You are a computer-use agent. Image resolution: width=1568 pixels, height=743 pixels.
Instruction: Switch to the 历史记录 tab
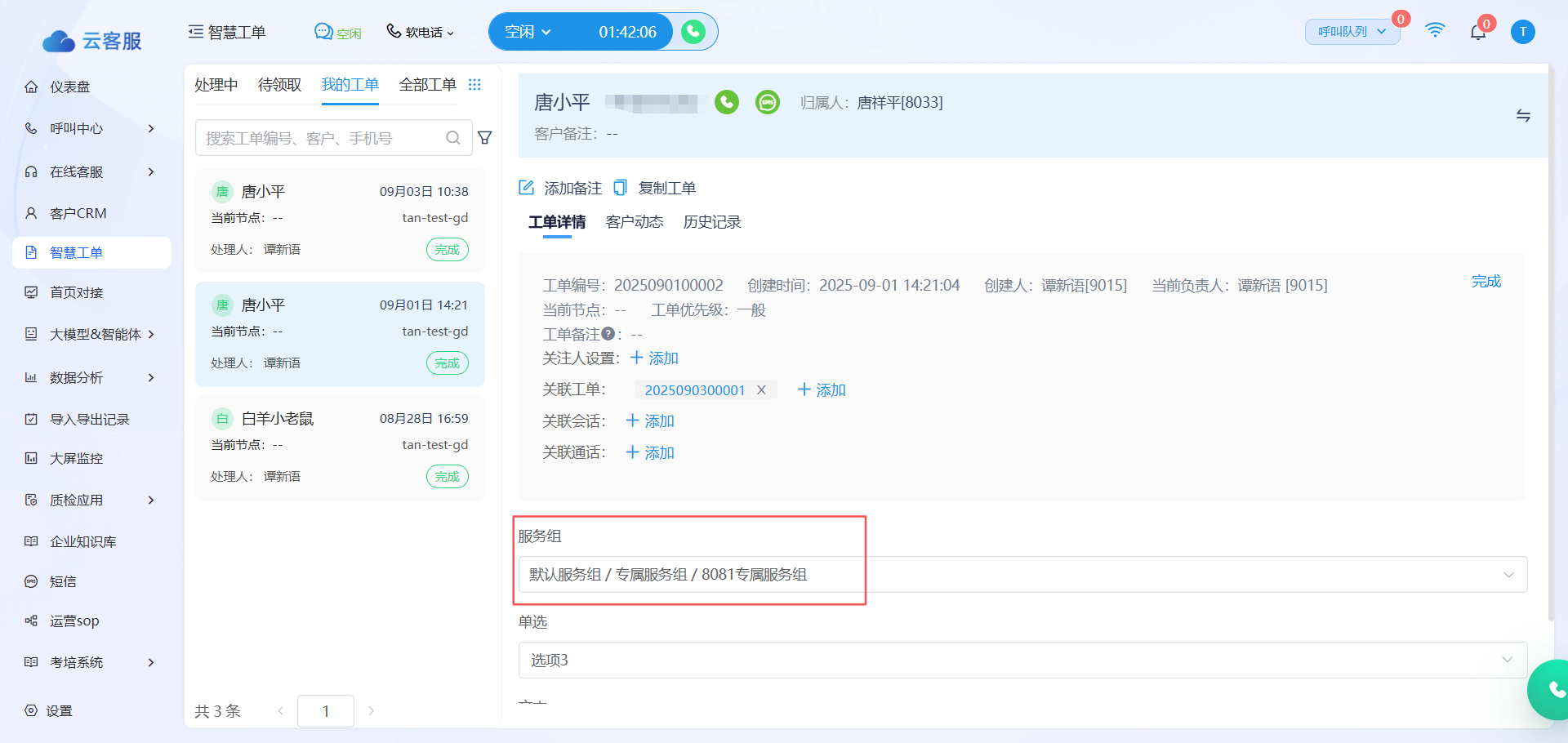(712, 222)
